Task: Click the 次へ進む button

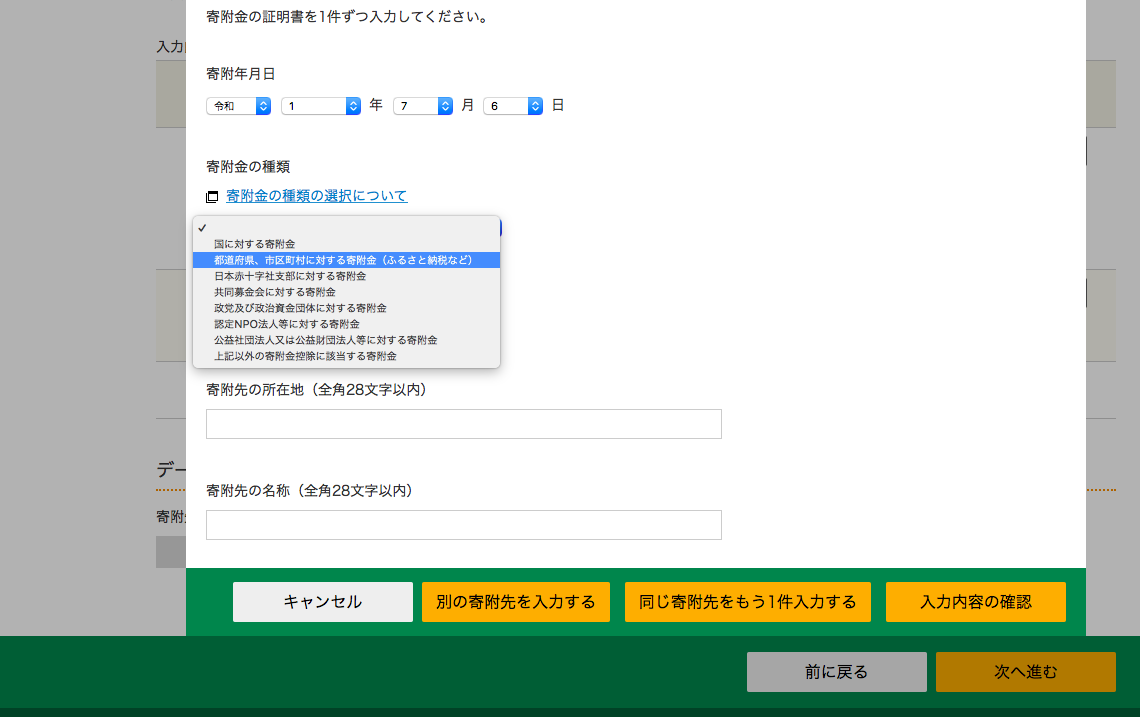Action: coord(1024,671)
